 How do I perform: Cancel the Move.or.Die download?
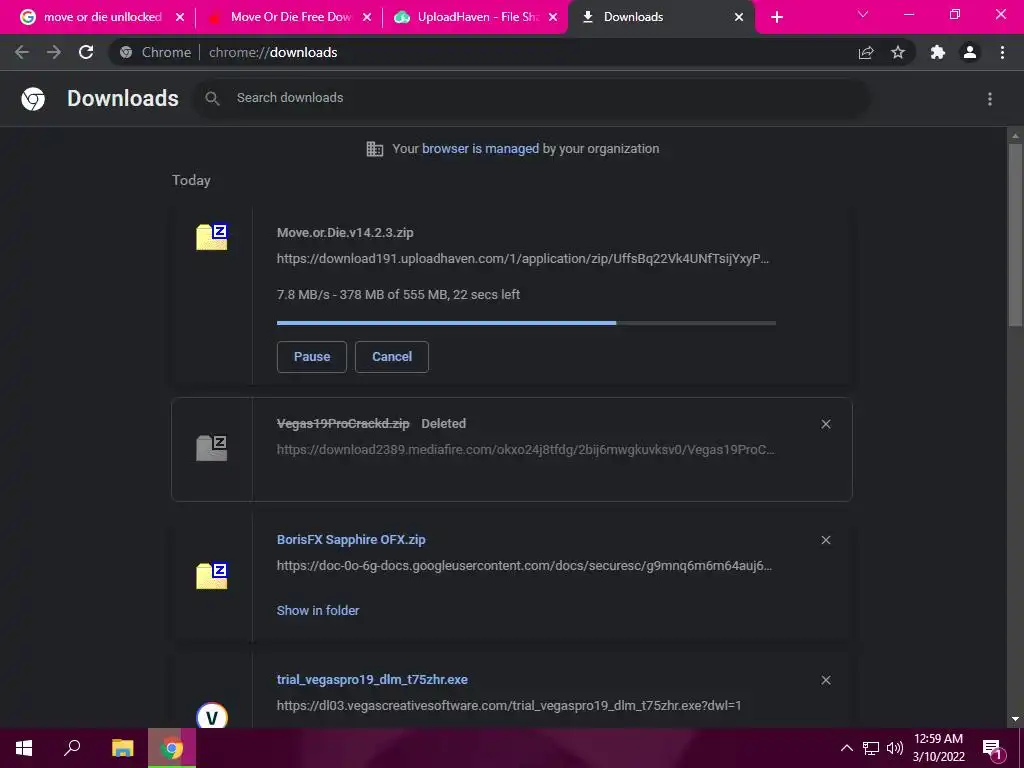(392, 357)
